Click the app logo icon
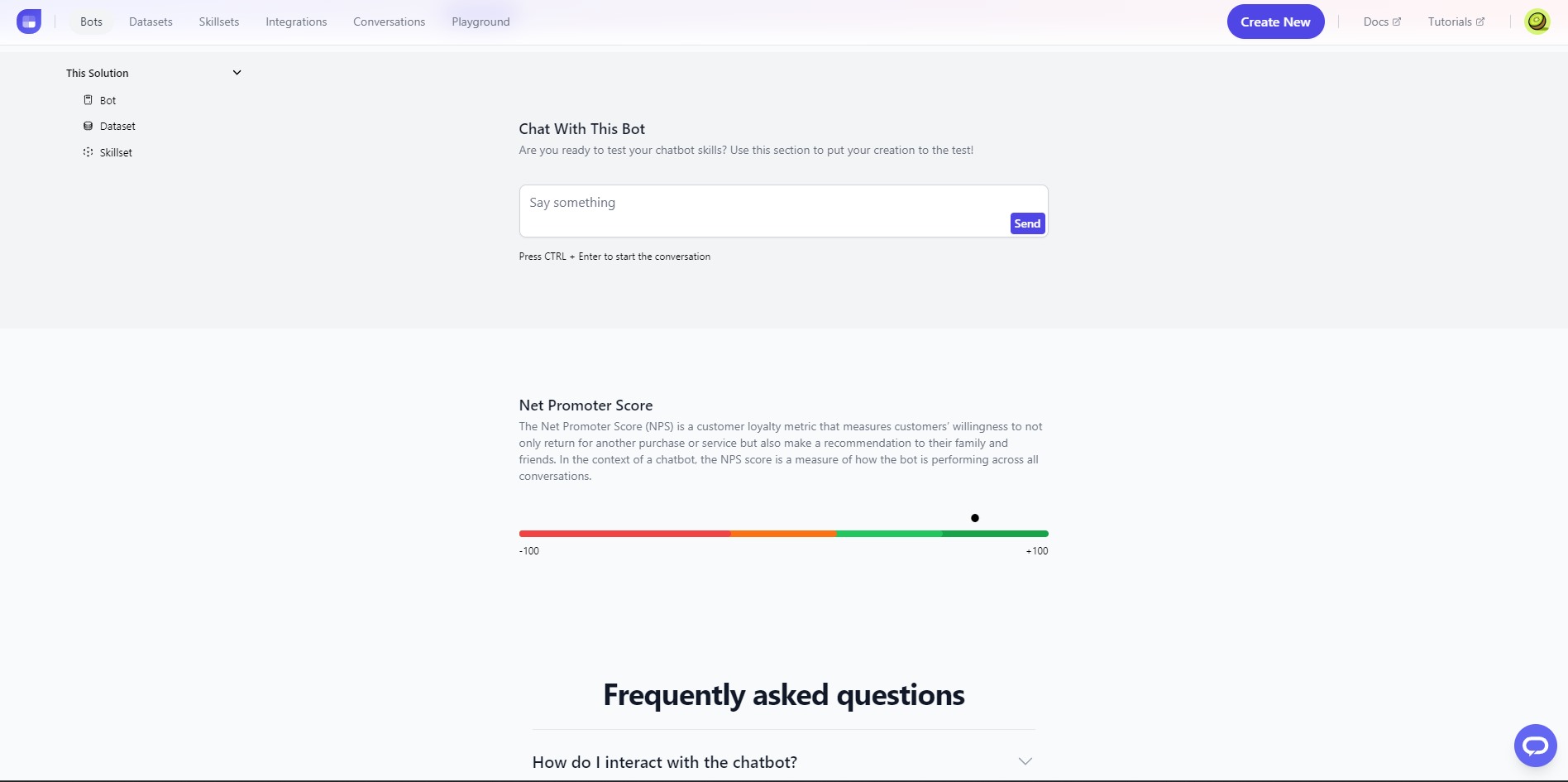The image size is (1568, 782). pyautogui.click(x=29, y=22)
